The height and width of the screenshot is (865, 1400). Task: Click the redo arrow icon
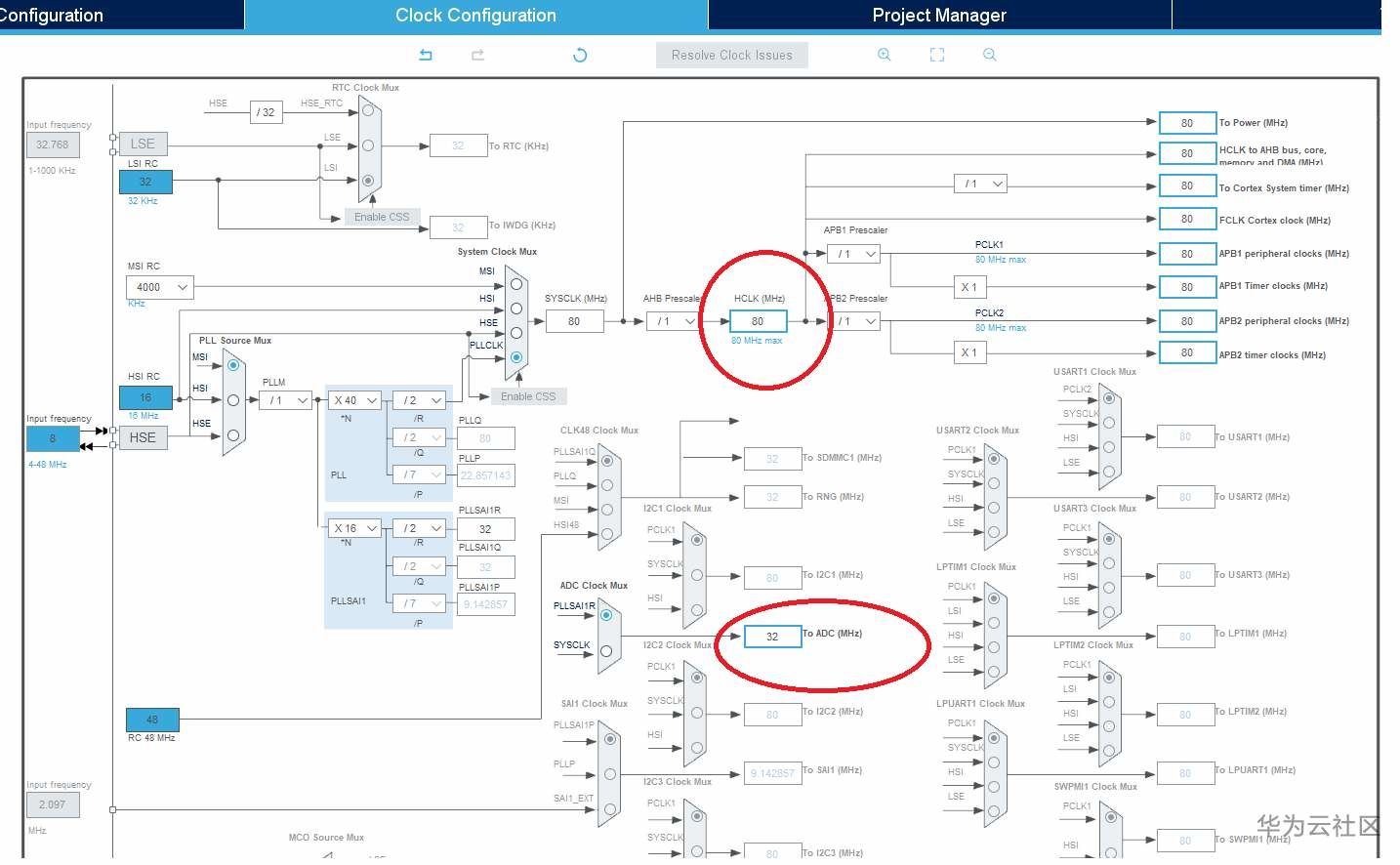pos(477,55)
